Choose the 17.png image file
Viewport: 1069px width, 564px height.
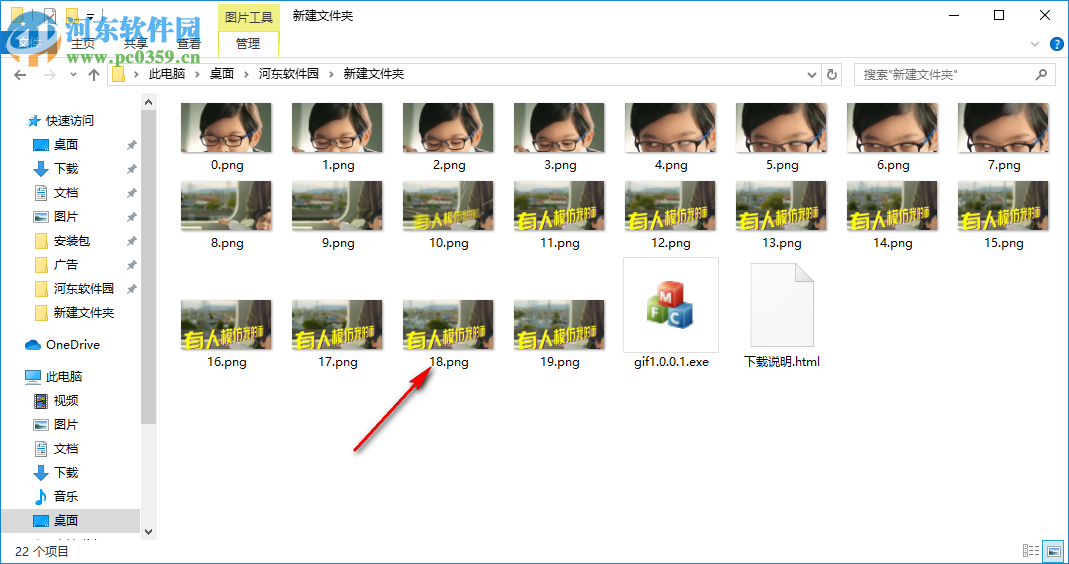[x=337, y=325]
